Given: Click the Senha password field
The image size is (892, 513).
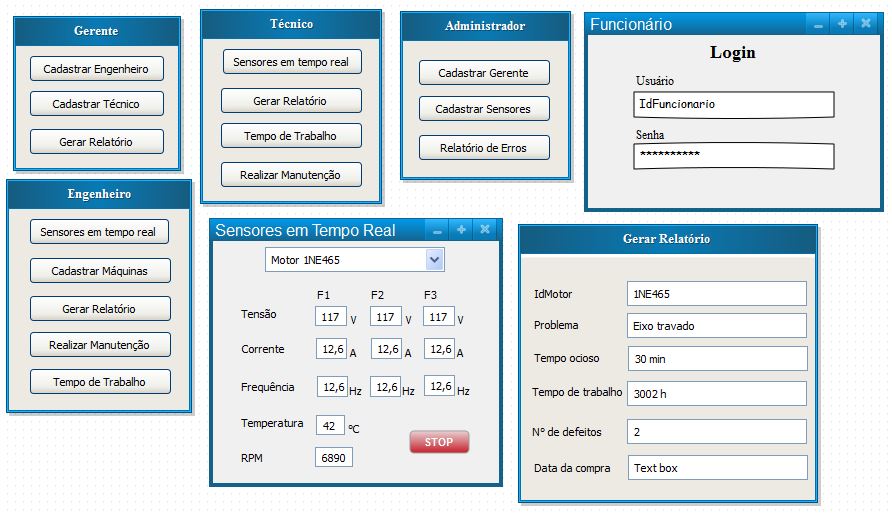Looking at the screenshot, I should pyautogui.click(x=733, y=155).
